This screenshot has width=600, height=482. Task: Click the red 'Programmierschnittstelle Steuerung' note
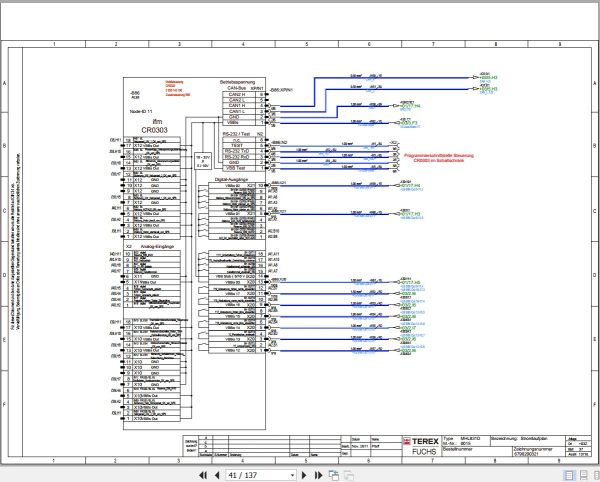click(439, 158)
